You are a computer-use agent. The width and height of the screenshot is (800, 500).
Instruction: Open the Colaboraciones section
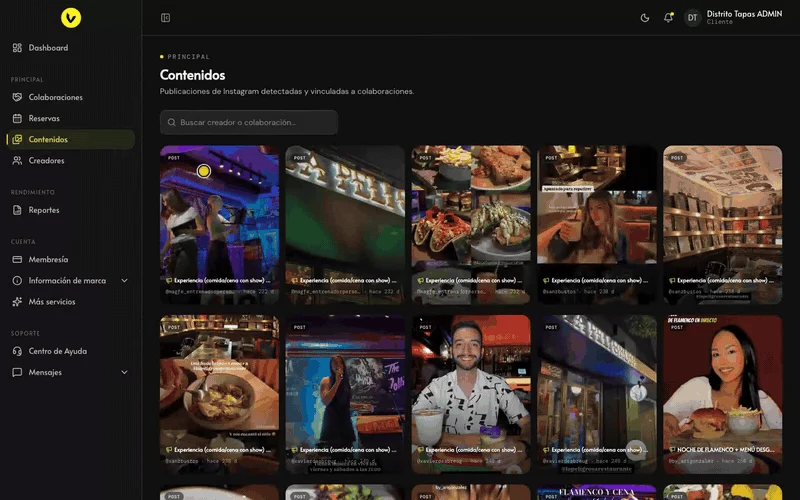70,97
